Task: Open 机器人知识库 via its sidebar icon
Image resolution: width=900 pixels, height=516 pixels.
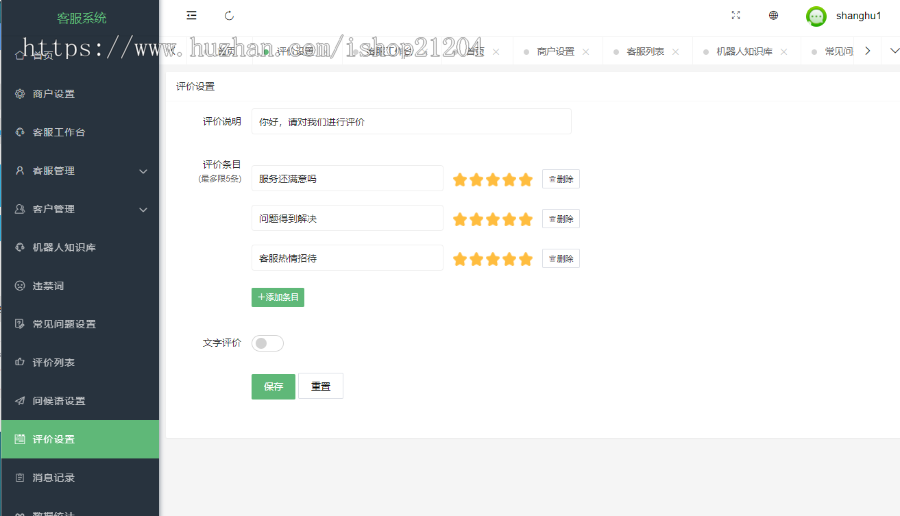Action: pos(20,247)
